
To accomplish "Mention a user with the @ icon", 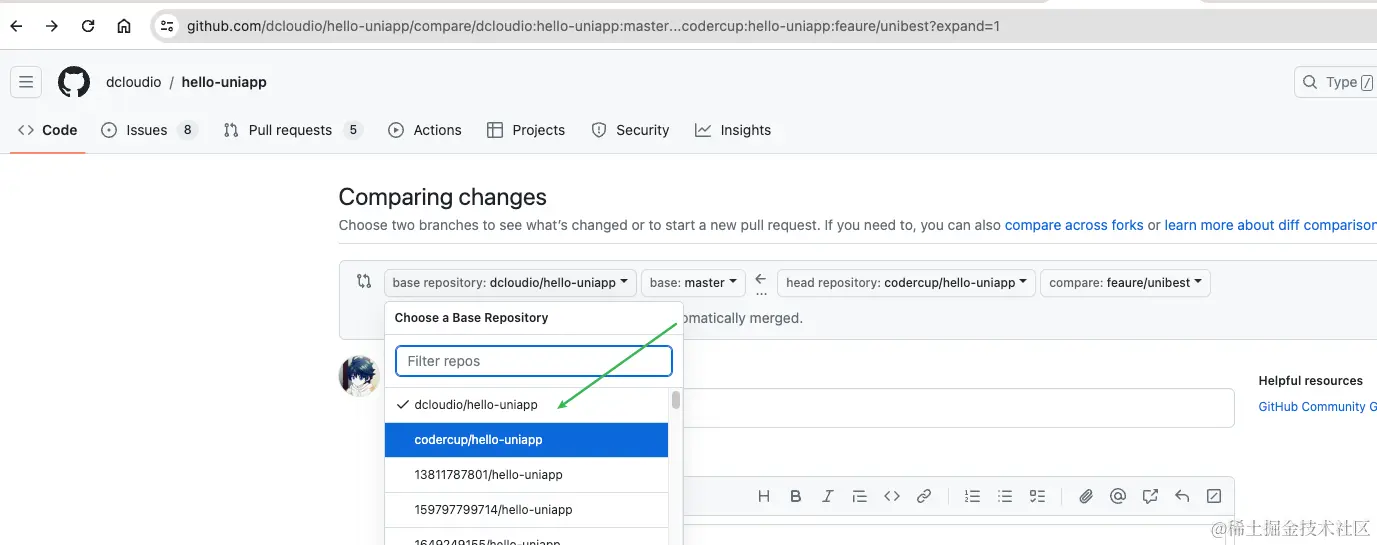I will [x=1118, y=496].
